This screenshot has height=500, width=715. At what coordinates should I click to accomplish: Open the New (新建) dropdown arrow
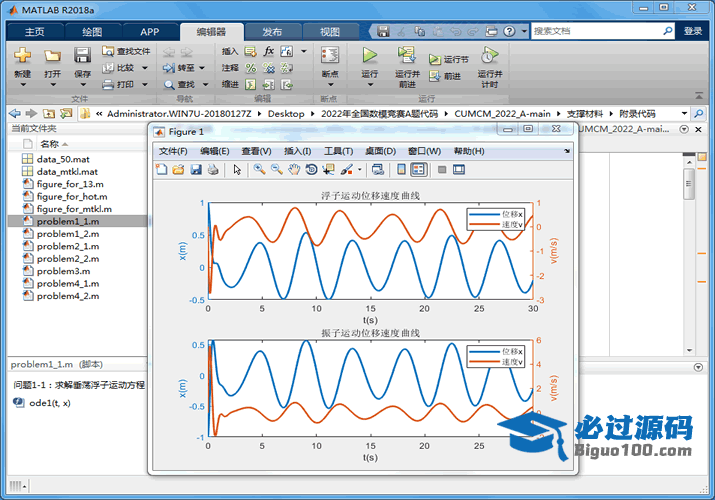tap(22, 85)
